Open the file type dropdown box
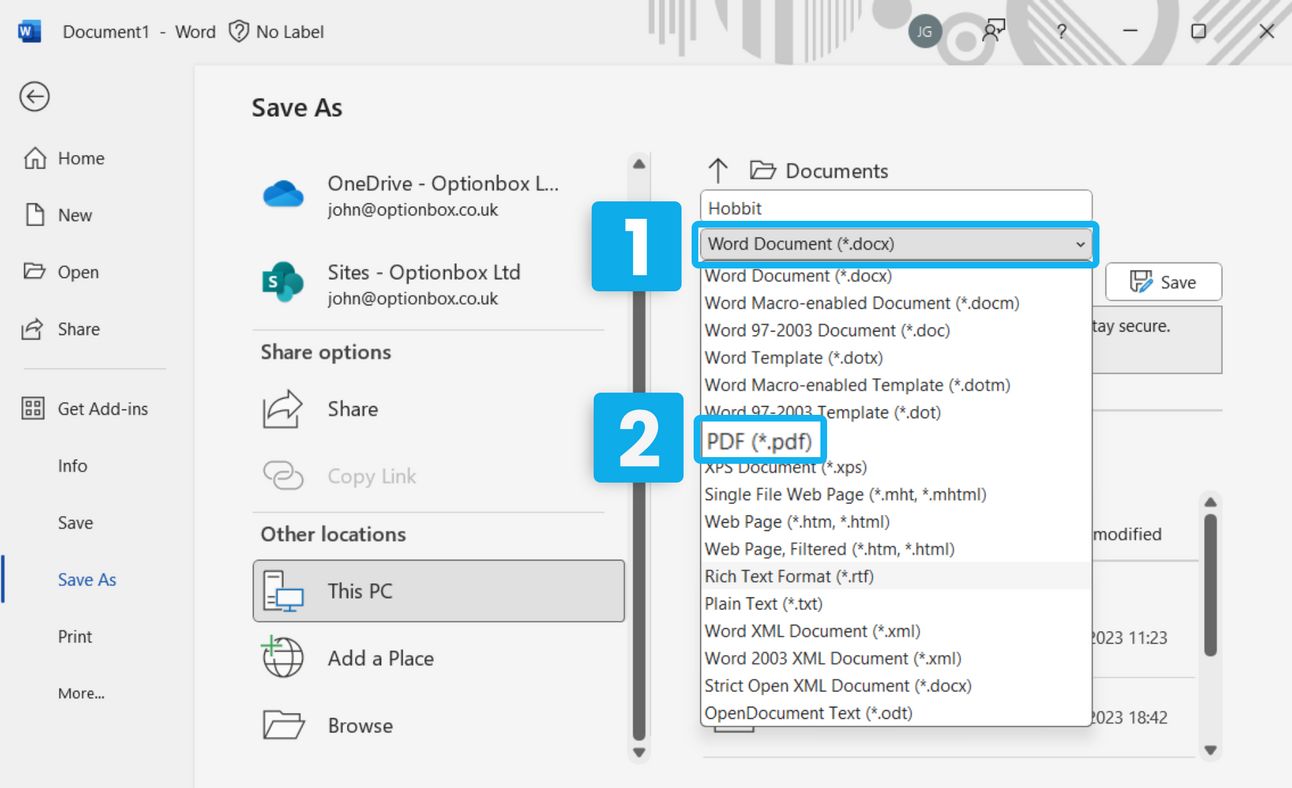Screen dimensions: 1292x788 tap(896, 244)
